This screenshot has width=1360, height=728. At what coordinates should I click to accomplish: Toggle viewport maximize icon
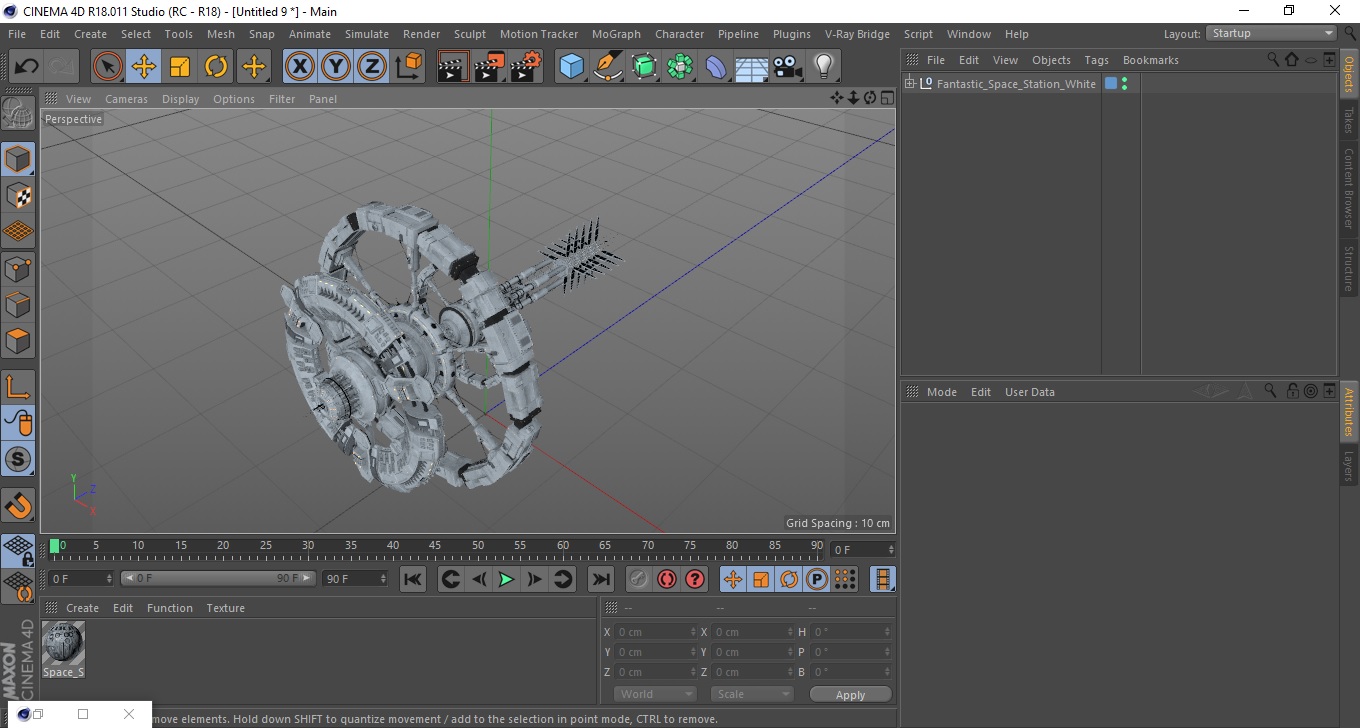click(887, 98)
